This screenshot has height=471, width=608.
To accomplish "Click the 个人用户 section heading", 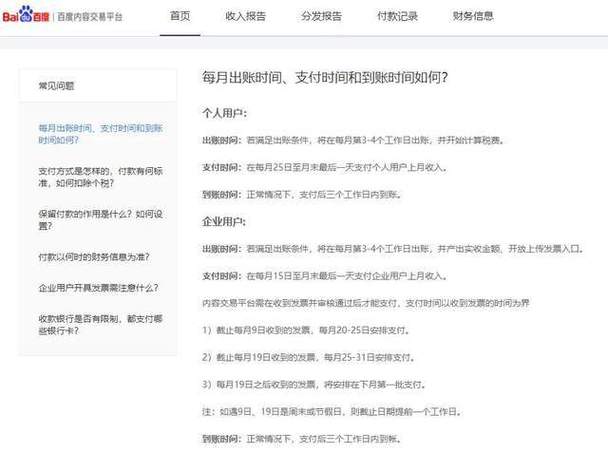I will coord(224,113).
